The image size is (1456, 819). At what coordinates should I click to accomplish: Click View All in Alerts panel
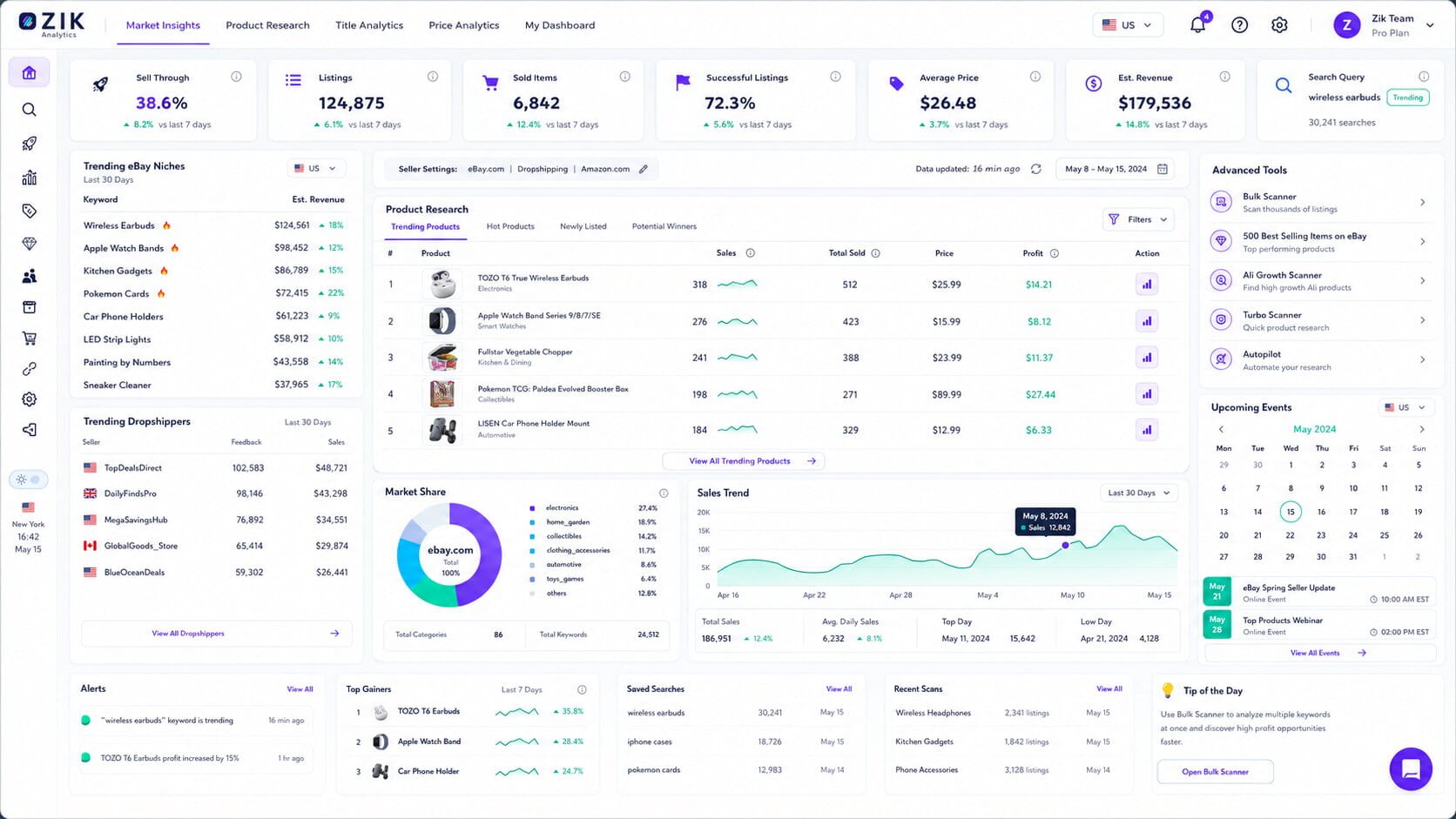[300, 689]
